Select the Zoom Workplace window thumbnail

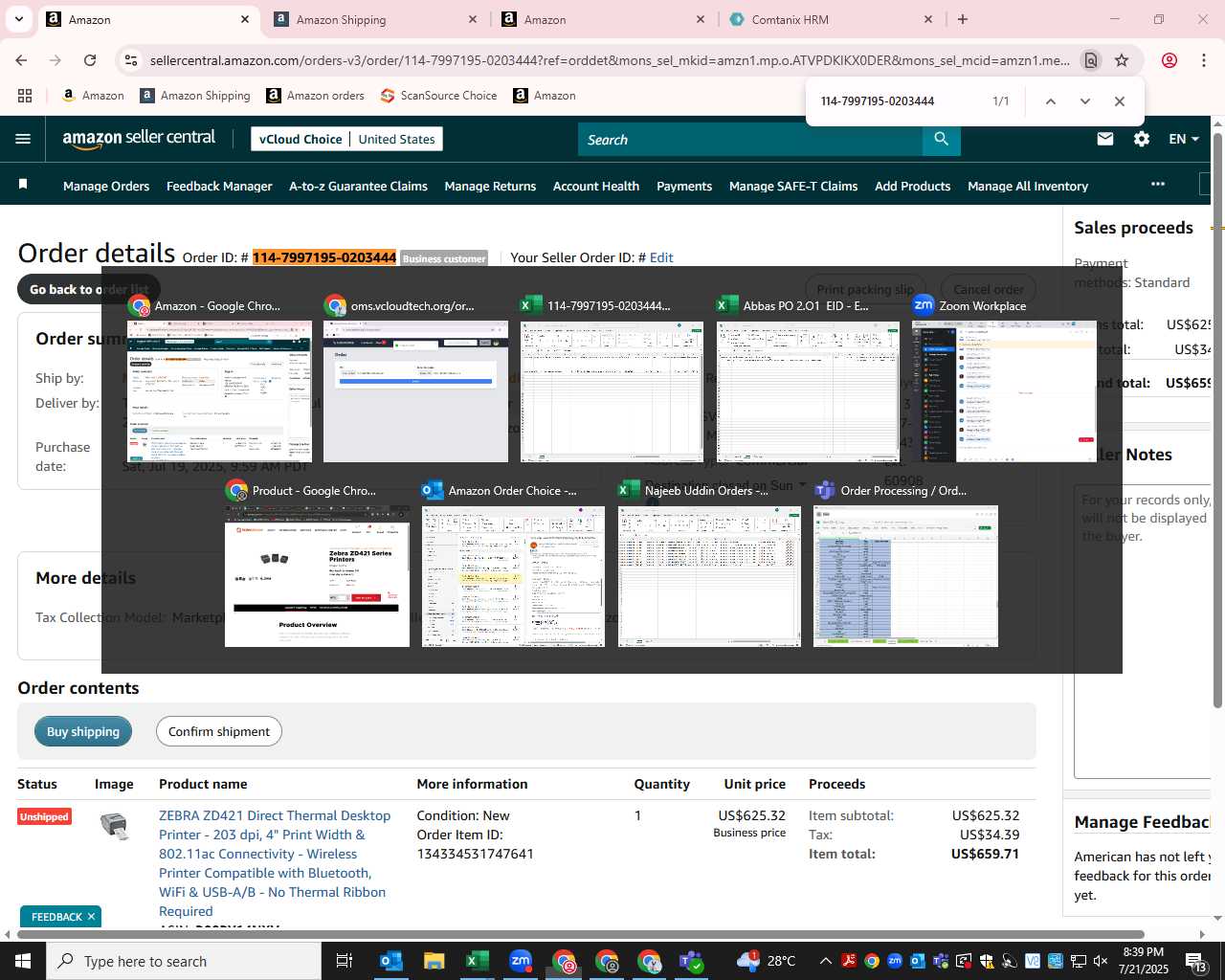pos(1004,391)
